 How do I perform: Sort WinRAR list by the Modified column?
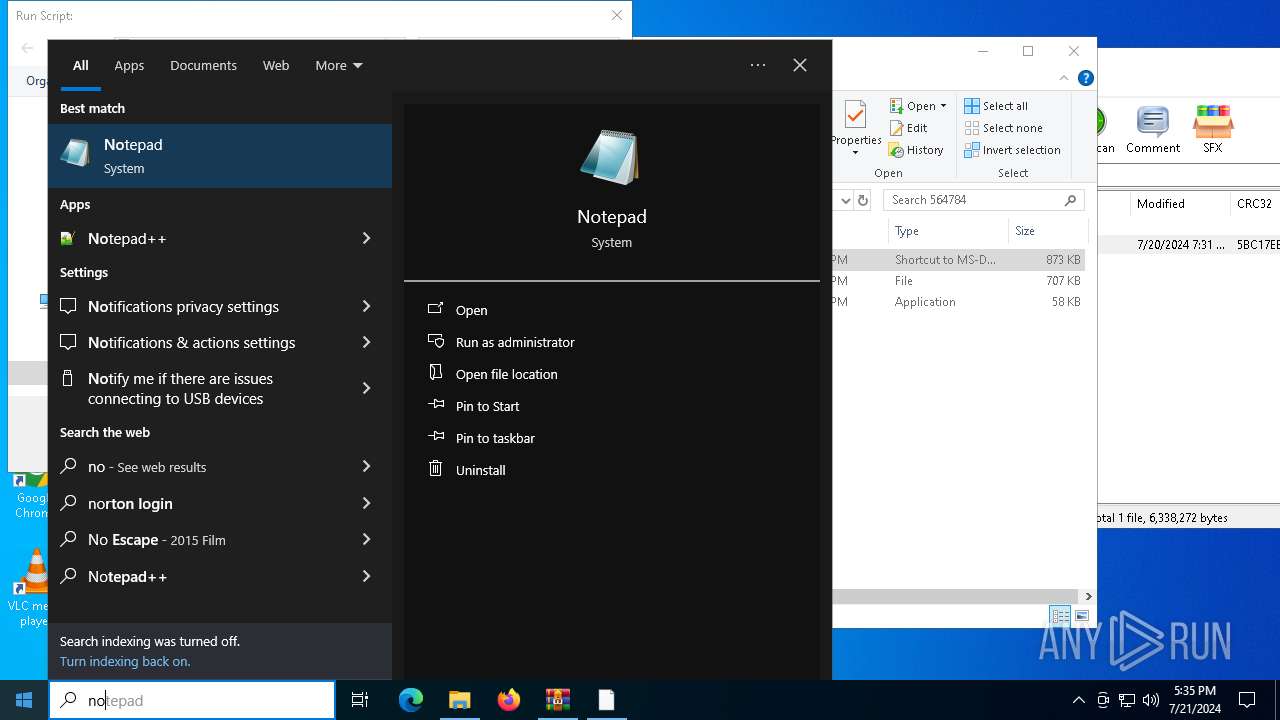point(1180,203)
